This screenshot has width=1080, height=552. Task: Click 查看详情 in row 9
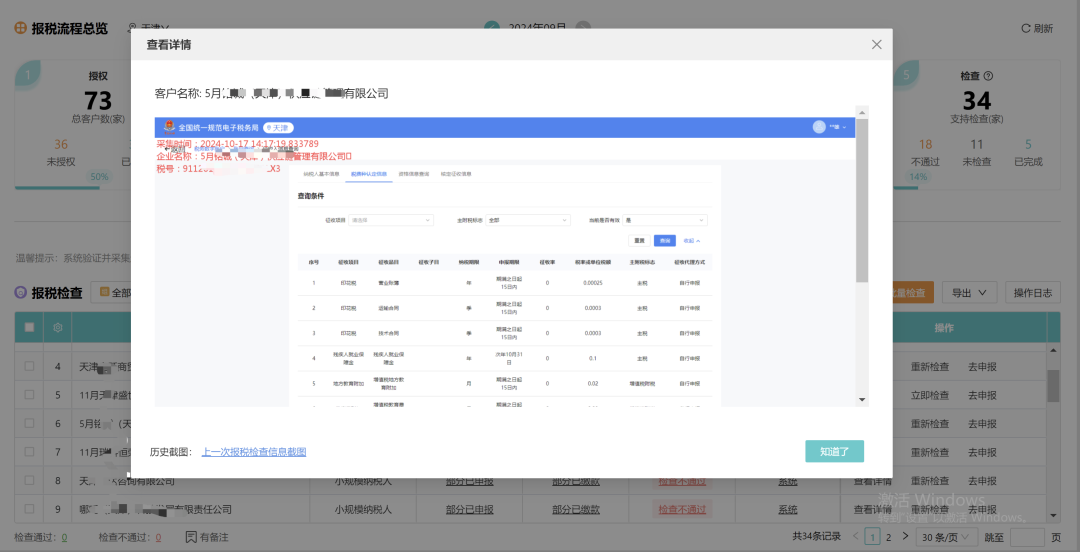(873, 510)
